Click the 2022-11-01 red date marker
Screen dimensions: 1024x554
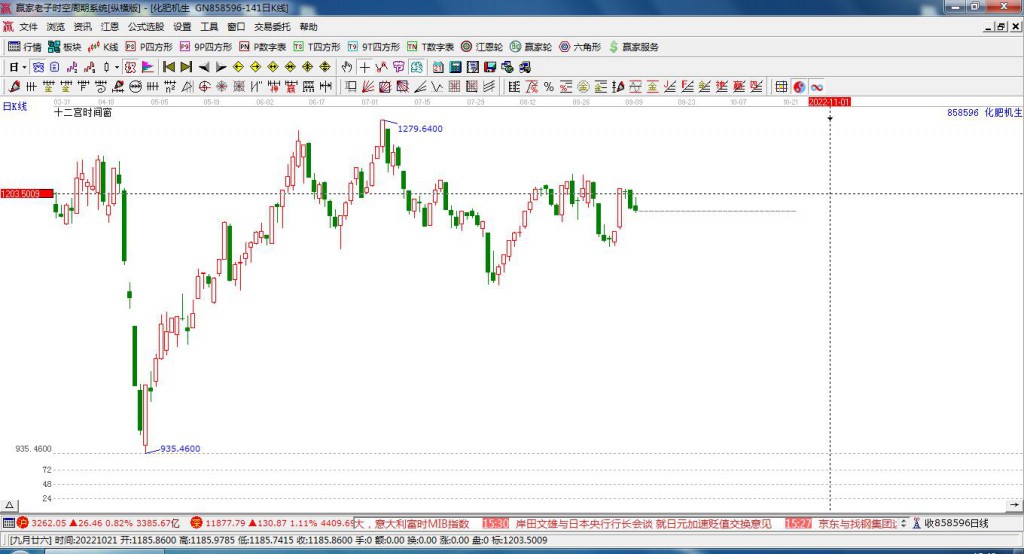[x=829, y=103]
